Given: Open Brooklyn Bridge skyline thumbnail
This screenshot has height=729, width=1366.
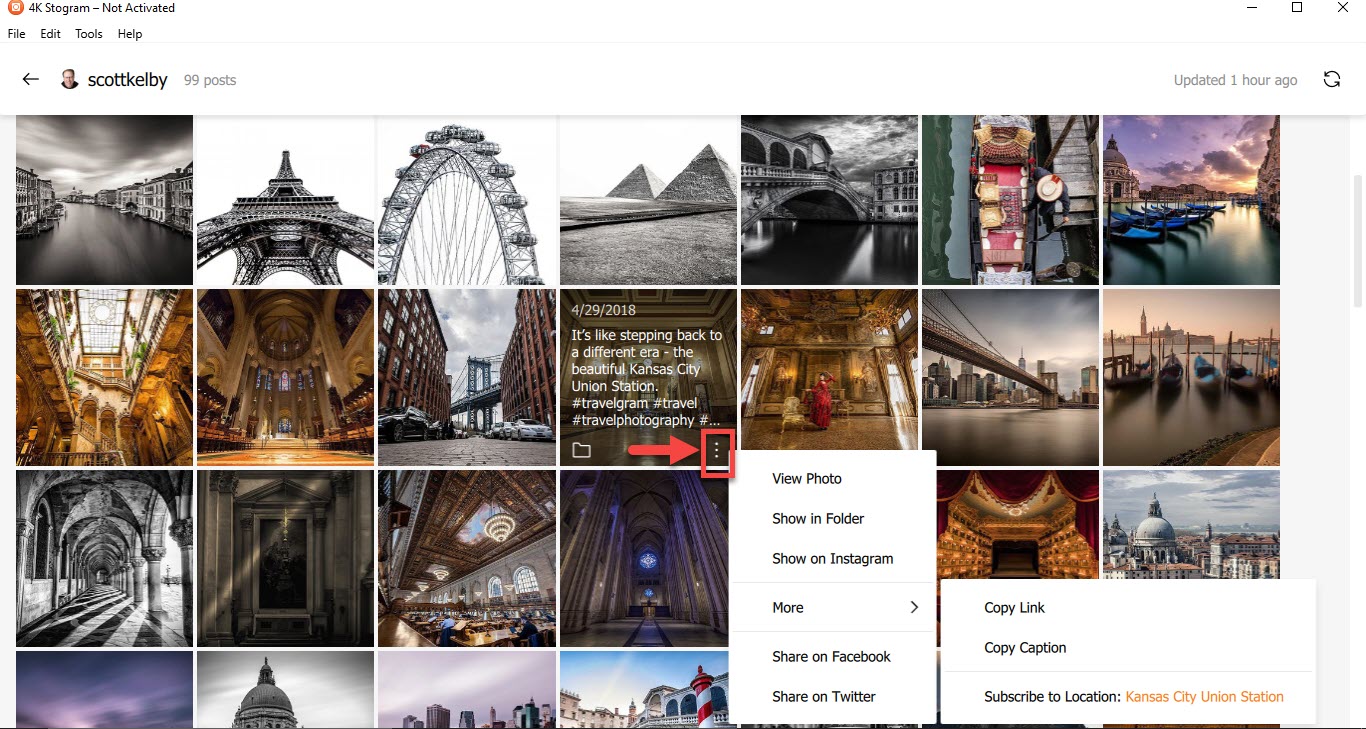Looking at the screenshot, I should pyautogui.click(x=1010, y=378).
